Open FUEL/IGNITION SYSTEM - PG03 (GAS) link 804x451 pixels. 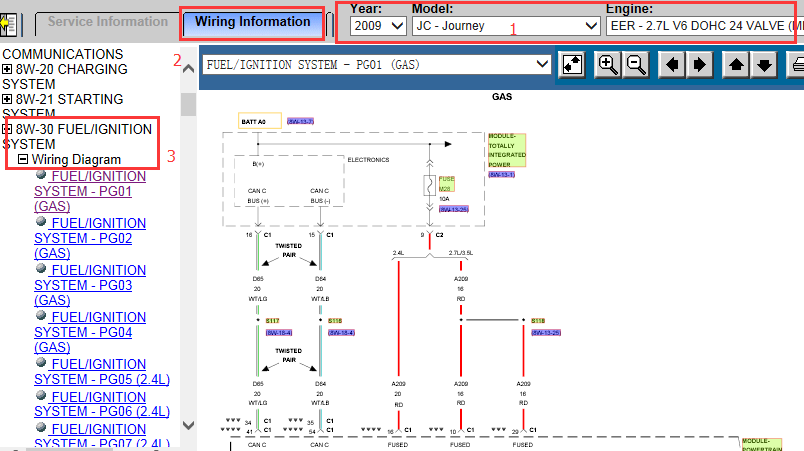(90, 285)
